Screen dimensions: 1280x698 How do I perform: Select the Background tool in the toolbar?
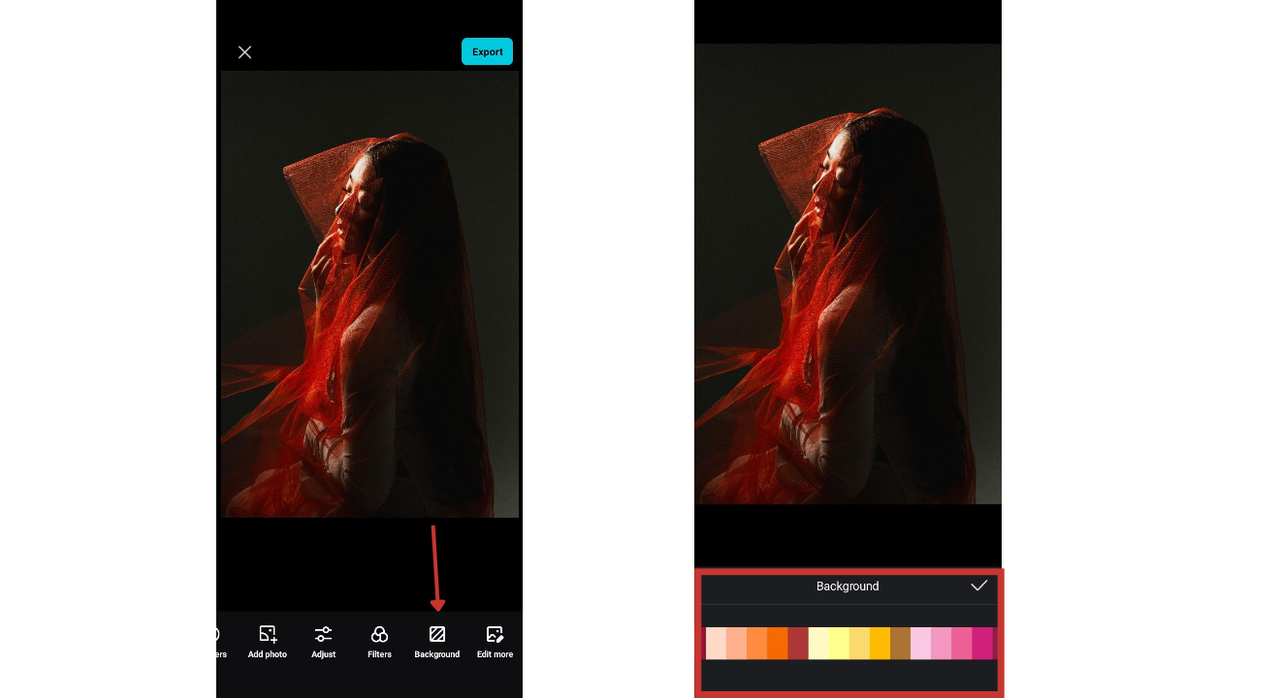(x=437, y=641)
